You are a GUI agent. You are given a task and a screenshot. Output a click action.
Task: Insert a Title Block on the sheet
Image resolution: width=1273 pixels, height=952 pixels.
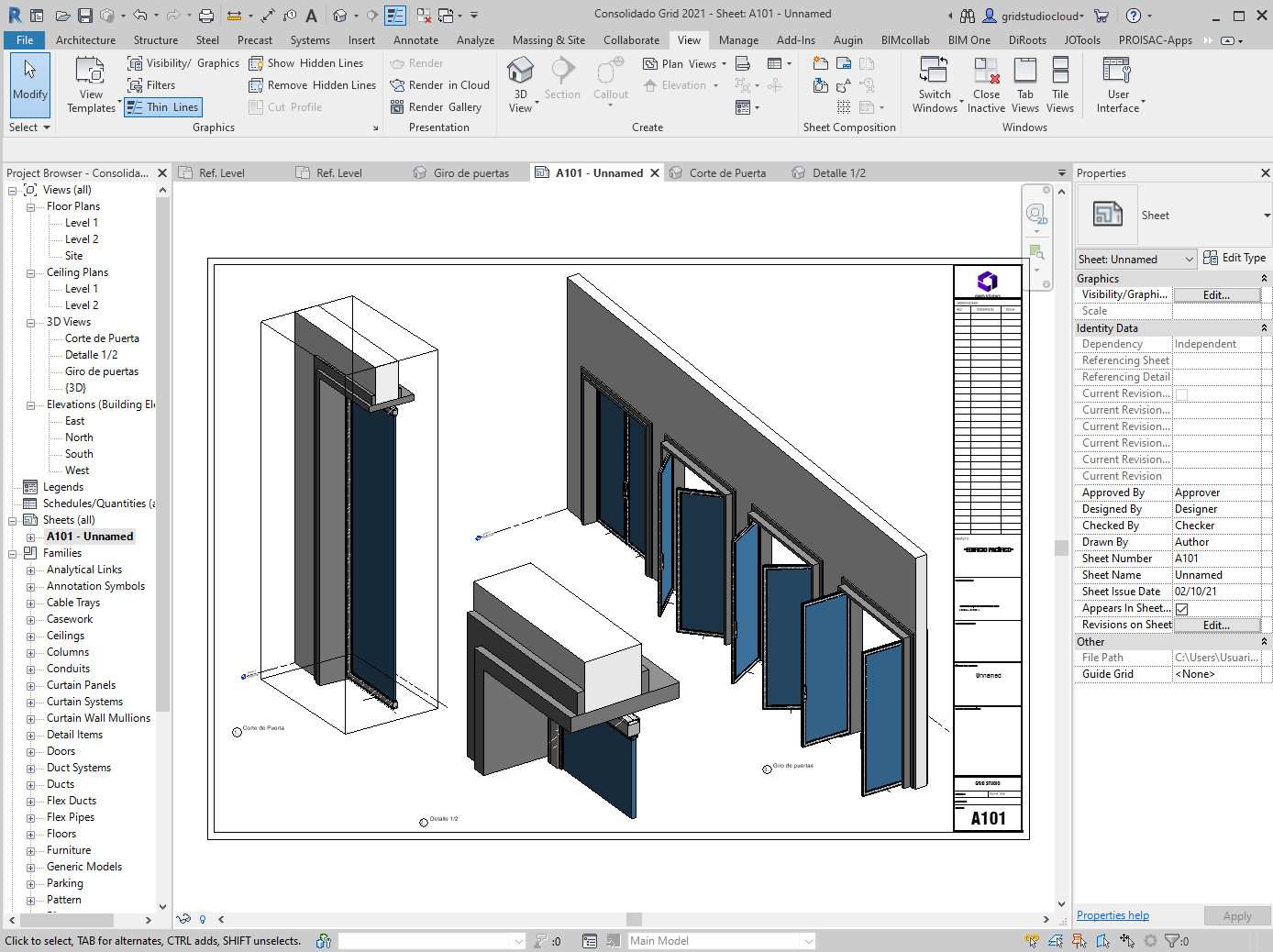(844, 63)
